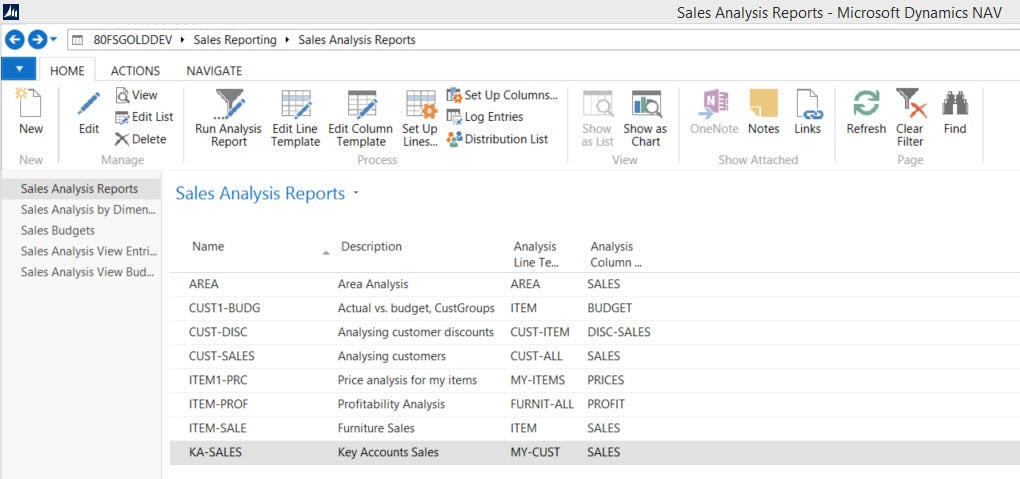Go back with the back arrow
This screenshot has width=1020, height=479.
[x=14, y=40]
